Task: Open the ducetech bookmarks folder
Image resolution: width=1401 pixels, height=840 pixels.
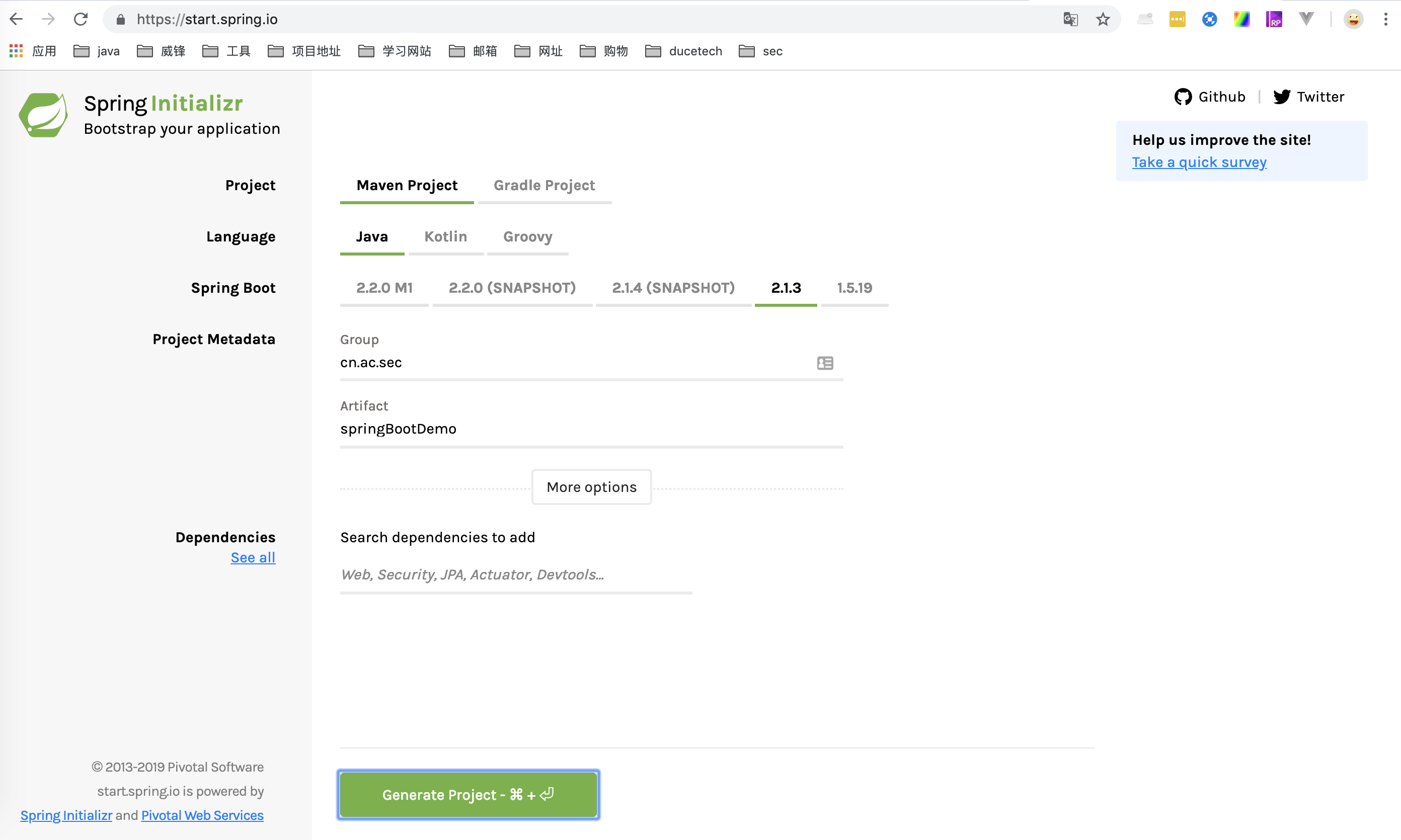Action: (x=683, y=51)
